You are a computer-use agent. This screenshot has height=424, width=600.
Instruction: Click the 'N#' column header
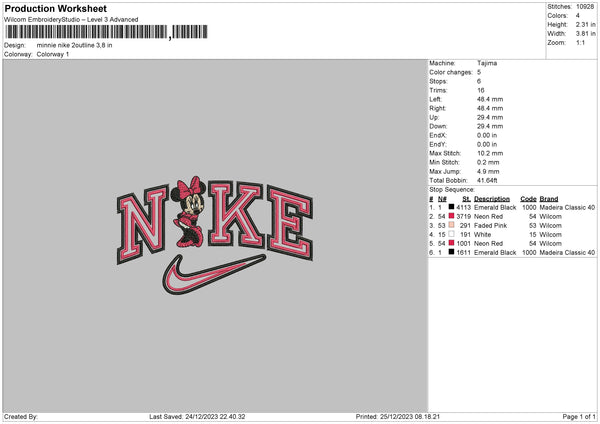pos(442,199)
